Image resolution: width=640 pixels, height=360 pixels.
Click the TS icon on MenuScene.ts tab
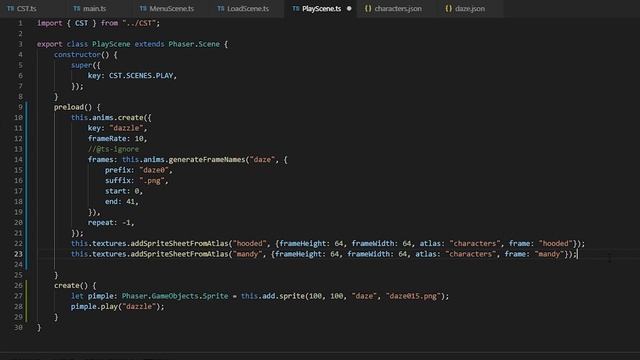coord(143,9)
